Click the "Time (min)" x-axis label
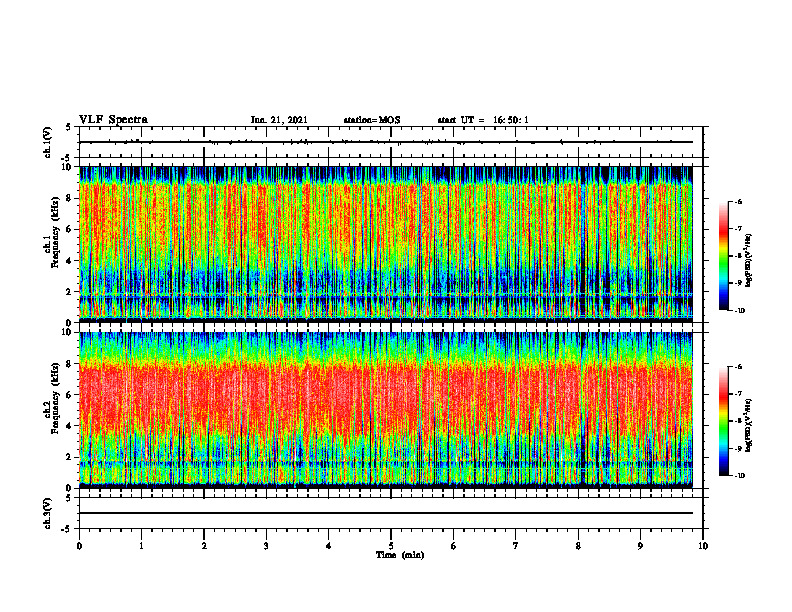Viewport: 792px width, 612px height. (400, 555)
